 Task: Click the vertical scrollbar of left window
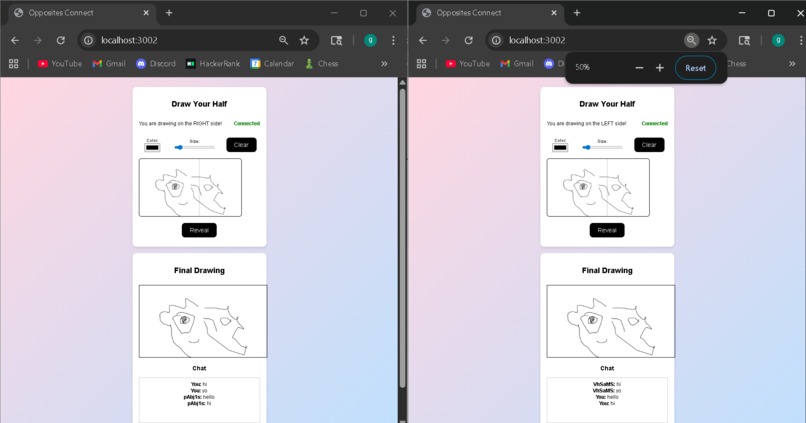pyautogui.click(x=402, y=240)
